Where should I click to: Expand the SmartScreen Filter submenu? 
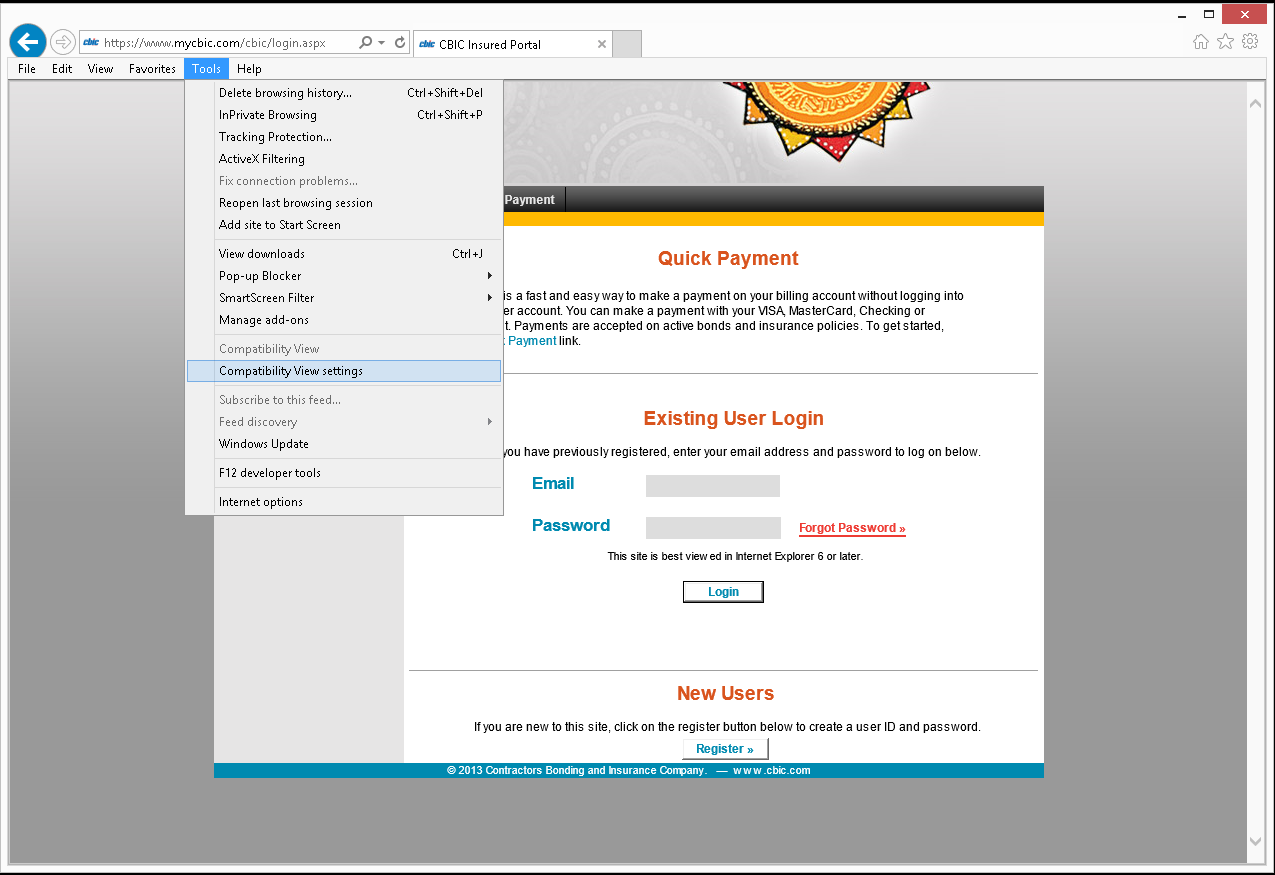pos(344,298)
